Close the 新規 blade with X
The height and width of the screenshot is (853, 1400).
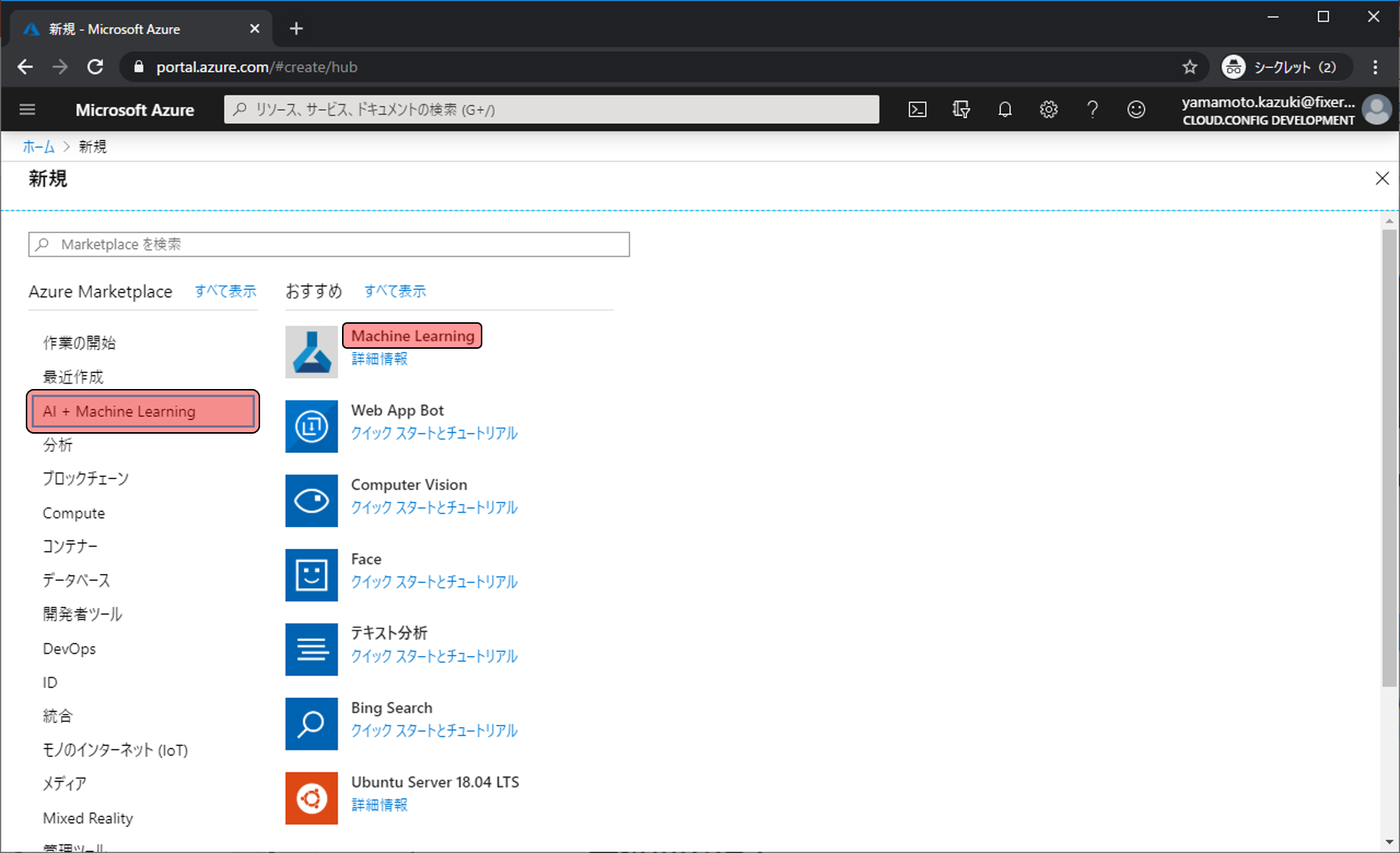[x=1382, y=178]
